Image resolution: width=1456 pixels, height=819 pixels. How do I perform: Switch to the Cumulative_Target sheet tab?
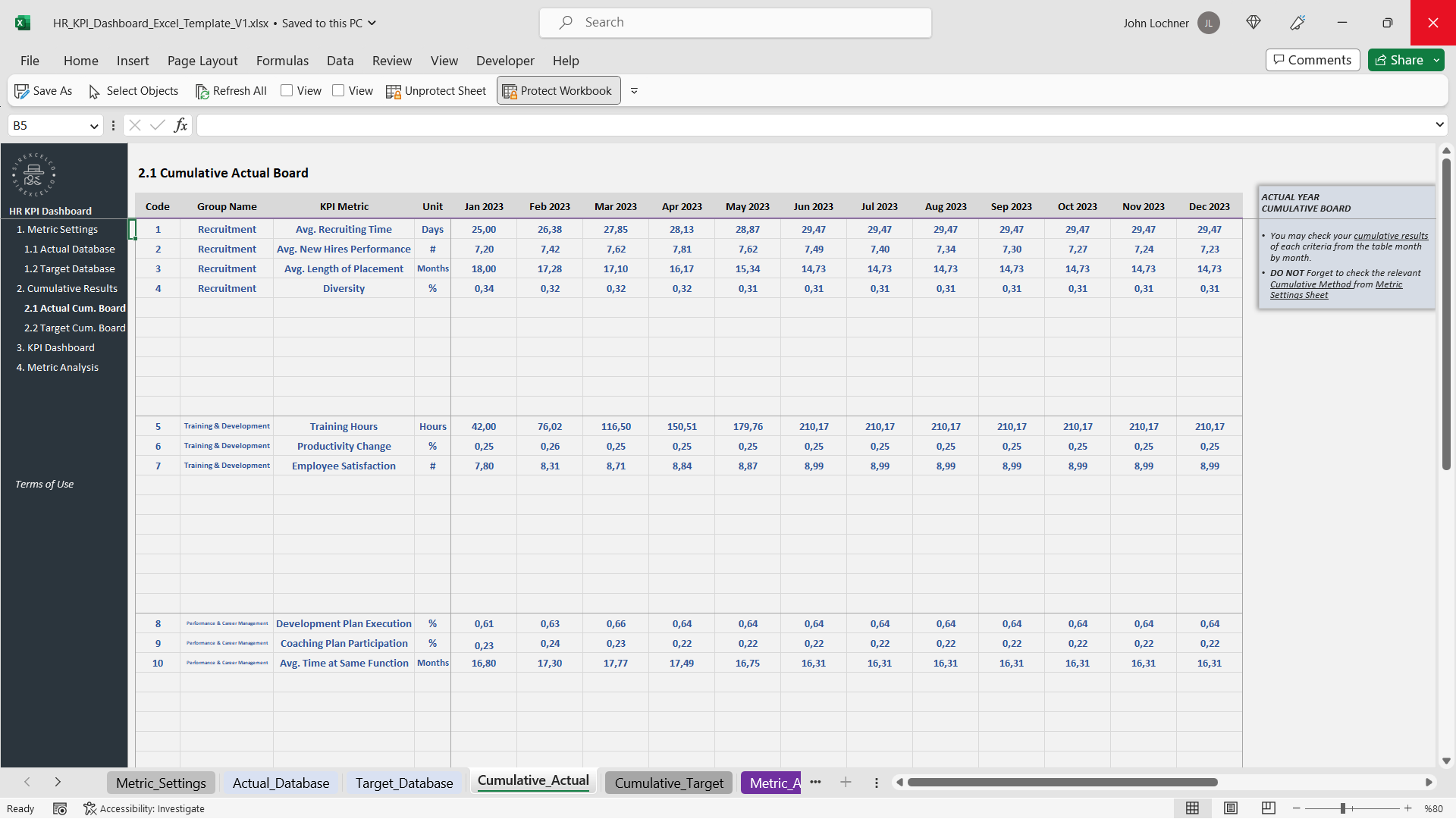click(667, 783)
